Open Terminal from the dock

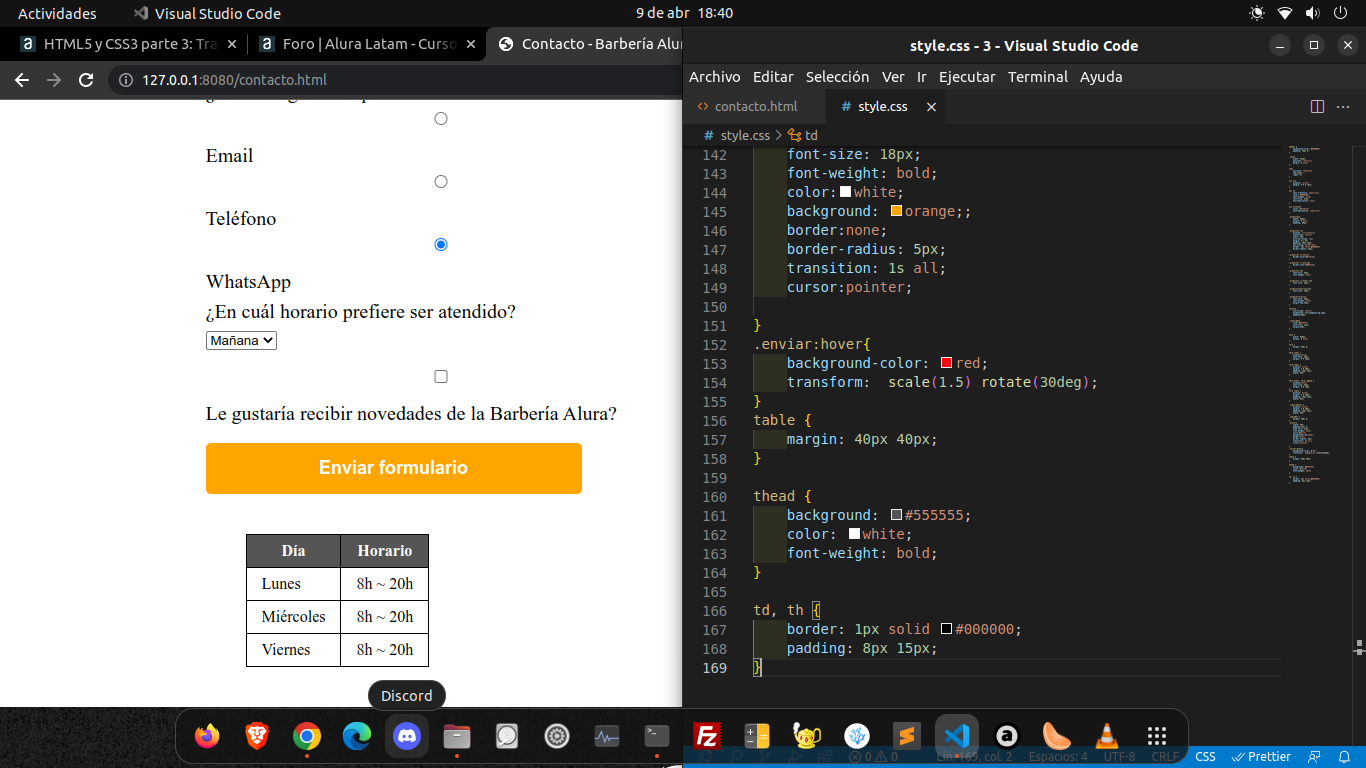(x=657, y=736)
